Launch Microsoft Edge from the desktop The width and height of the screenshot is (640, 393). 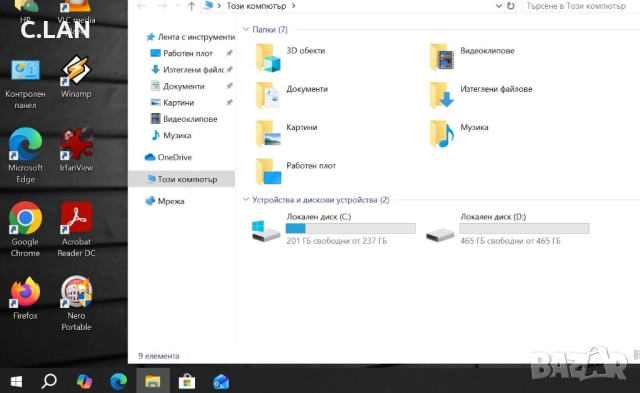25,155
